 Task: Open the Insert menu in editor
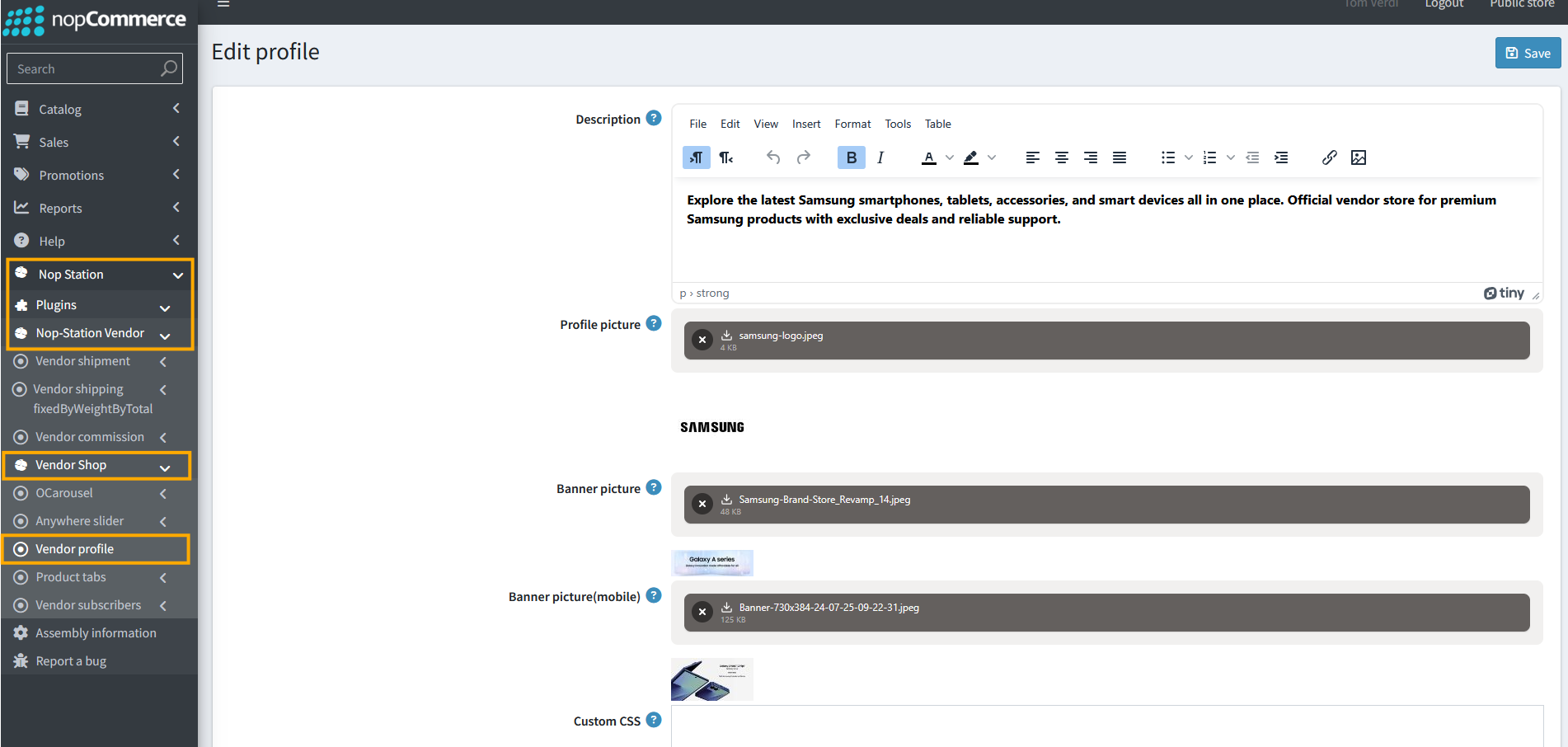(806, 124)
